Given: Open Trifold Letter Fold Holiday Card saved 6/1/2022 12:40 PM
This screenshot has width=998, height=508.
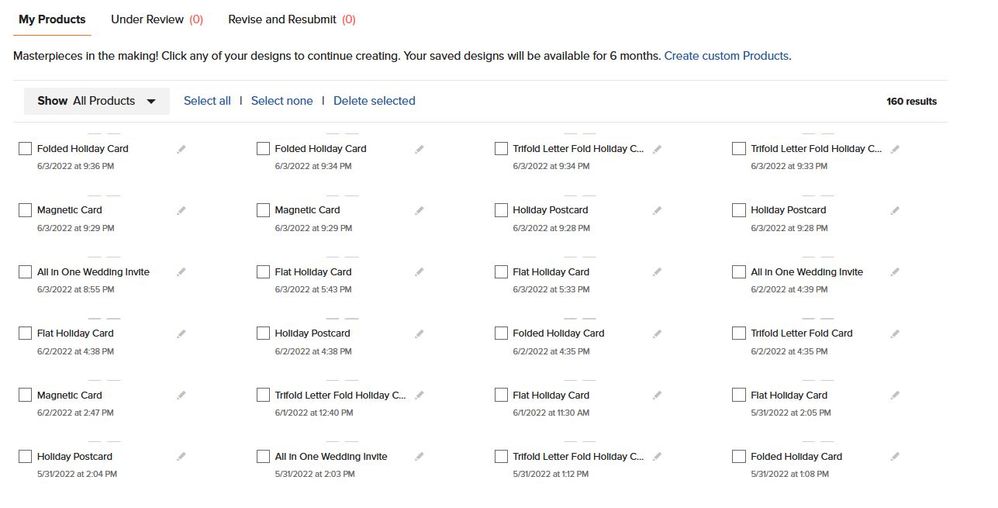Looking at the screenshot, I should [x=340, y=395].
